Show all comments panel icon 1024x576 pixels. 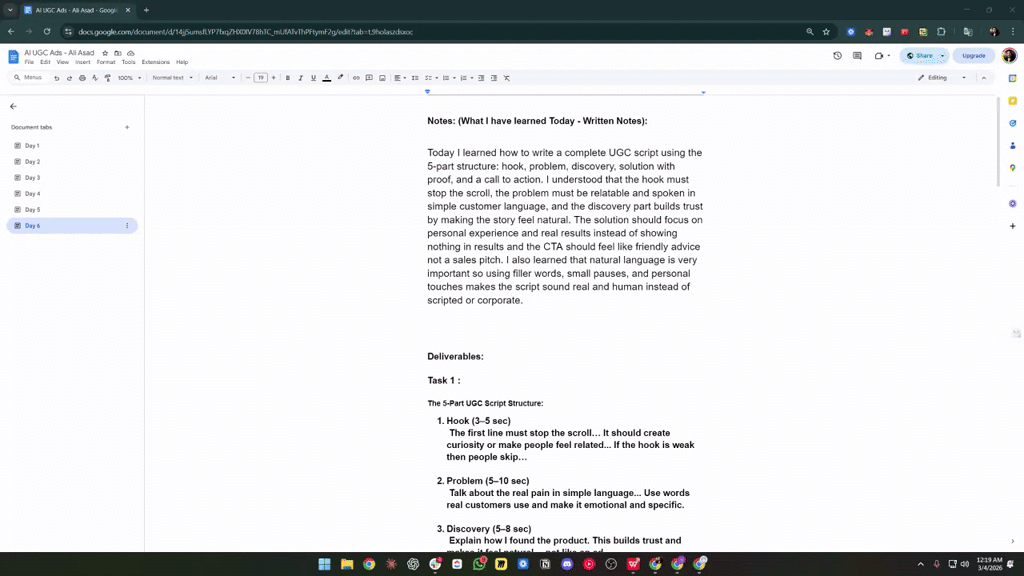click(x=857, y=56)
